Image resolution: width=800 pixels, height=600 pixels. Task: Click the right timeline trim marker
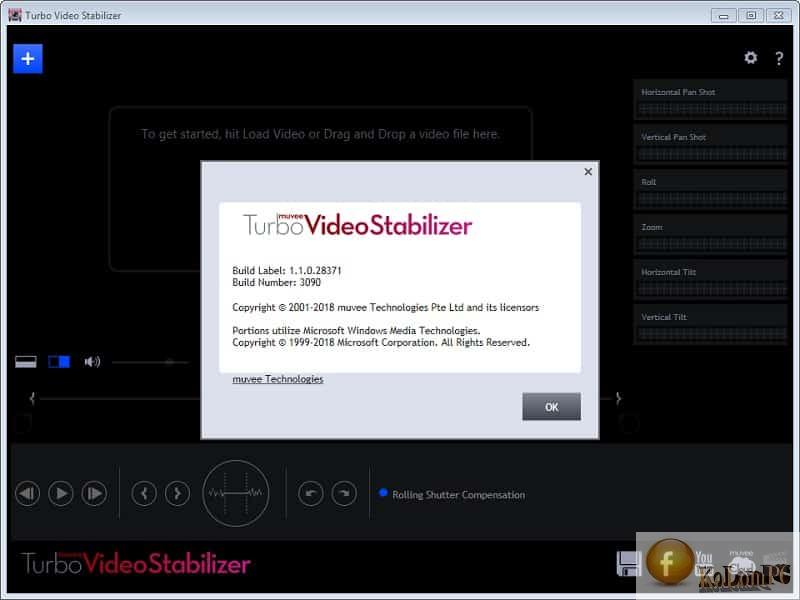point(618,398)
